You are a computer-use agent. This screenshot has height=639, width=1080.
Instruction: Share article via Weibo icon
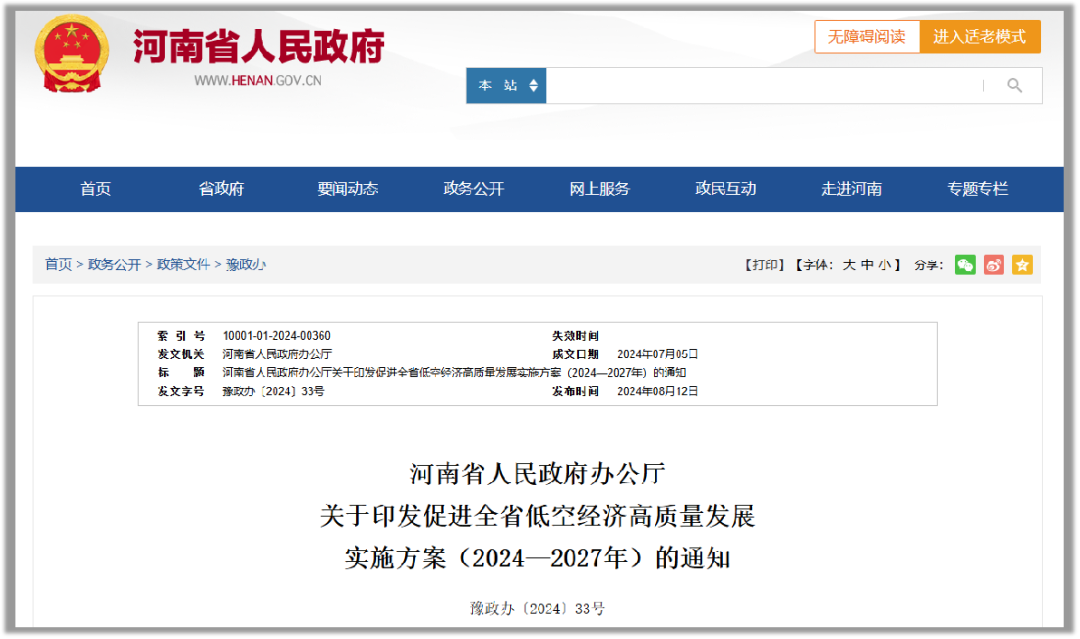coord(993,265)
